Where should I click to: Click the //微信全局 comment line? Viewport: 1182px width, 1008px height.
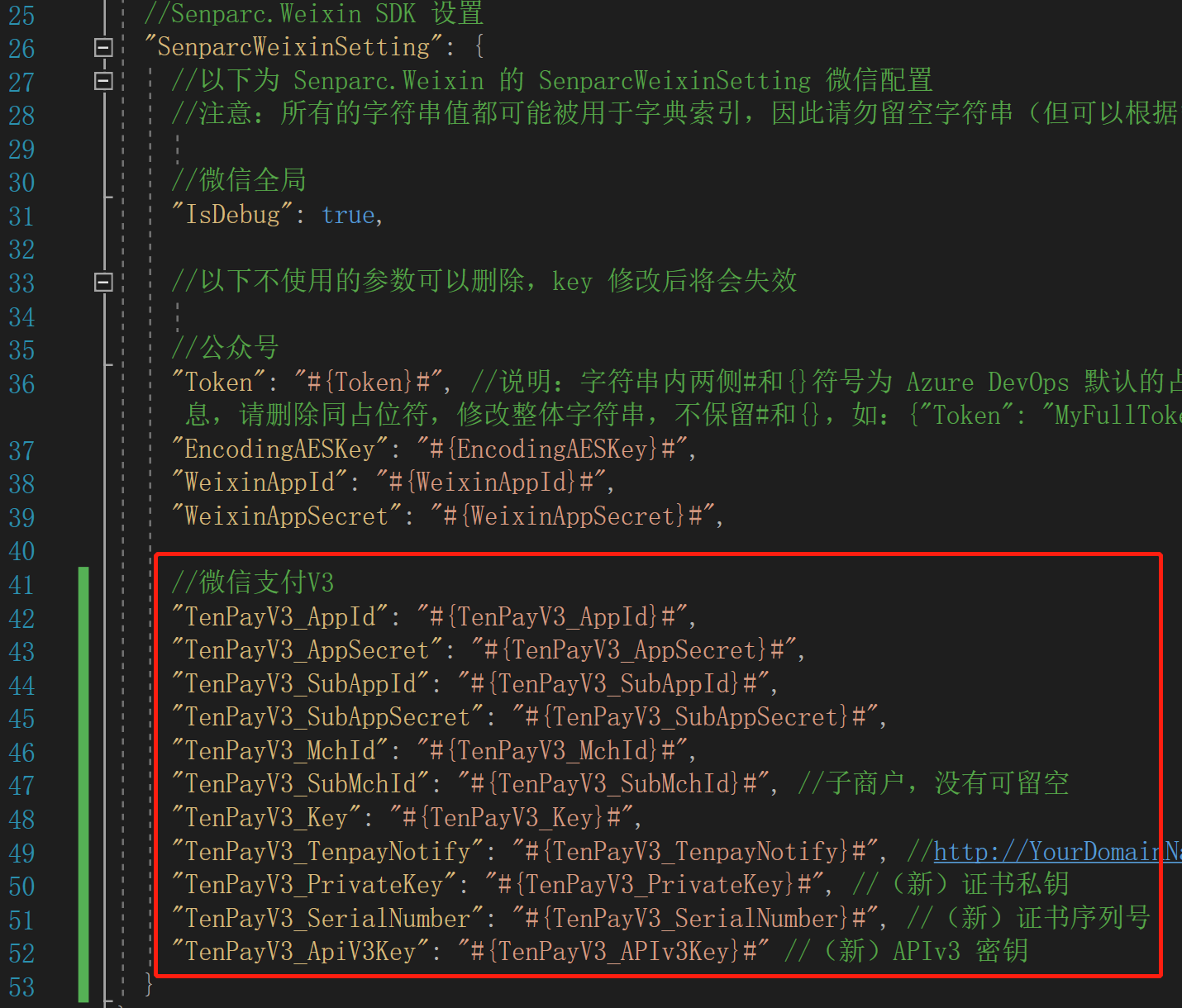[239, 179]
